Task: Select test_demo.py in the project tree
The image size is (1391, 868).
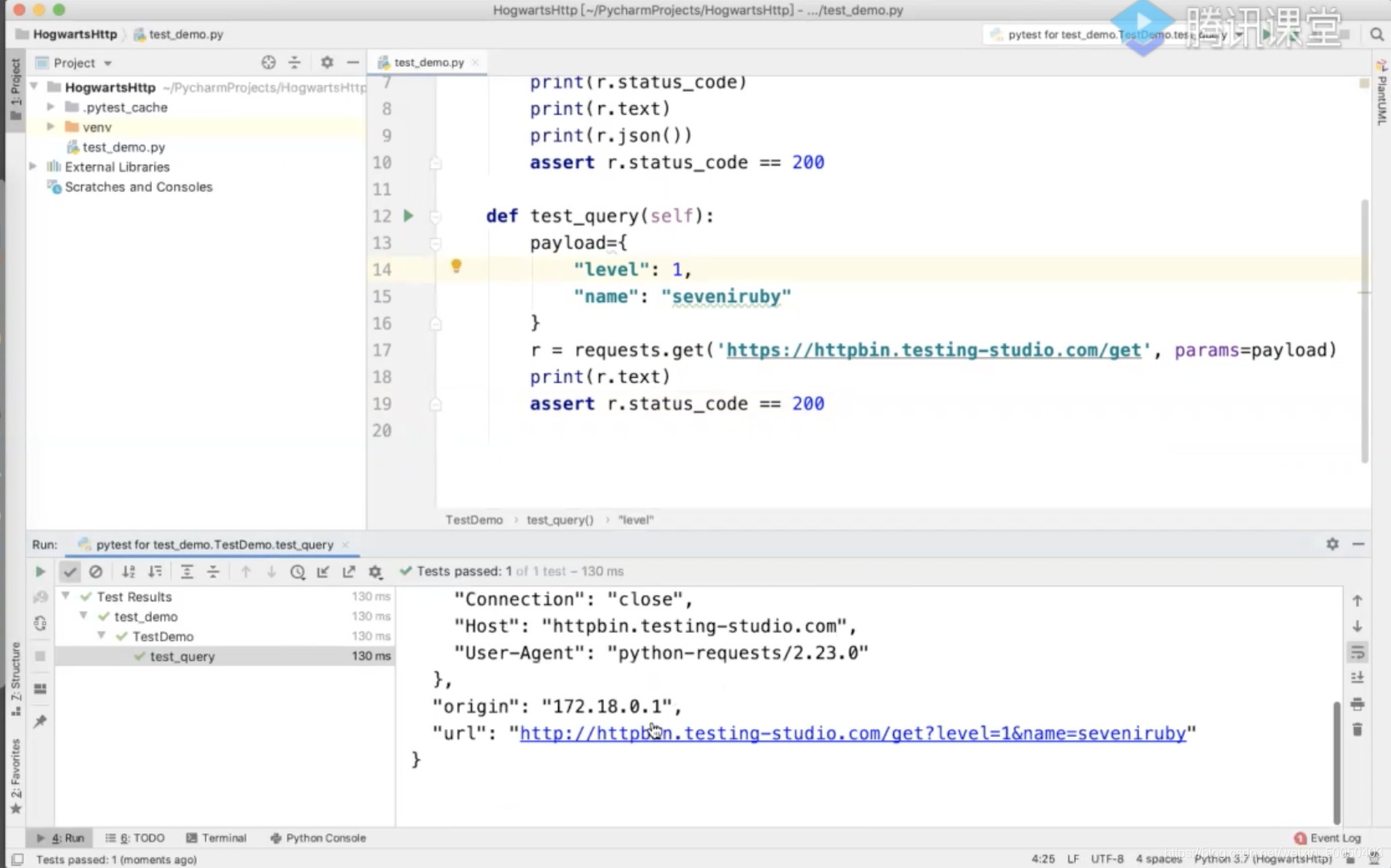Action: click(123, 147)
